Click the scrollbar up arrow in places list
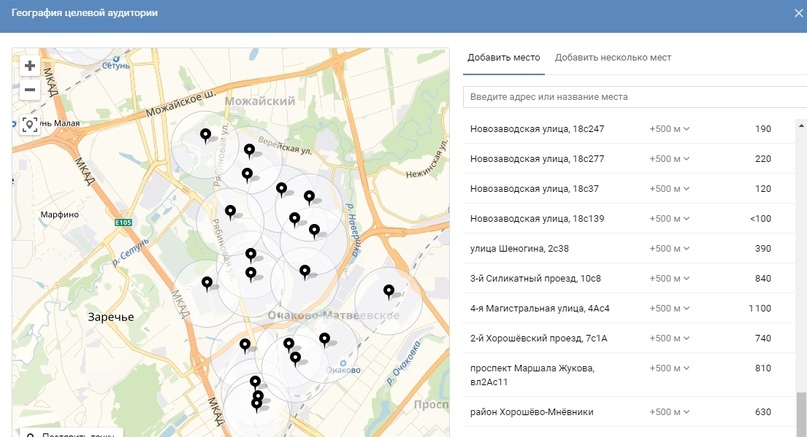 click(x=801, y=125)
